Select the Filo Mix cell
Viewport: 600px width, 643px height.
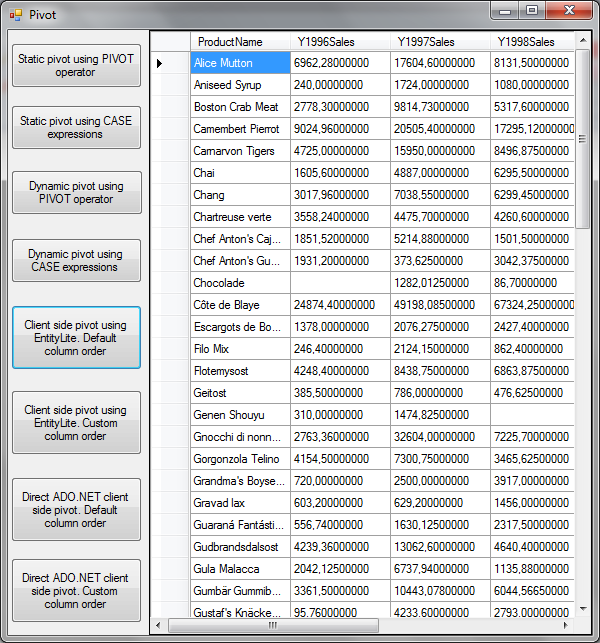point(240,349)
